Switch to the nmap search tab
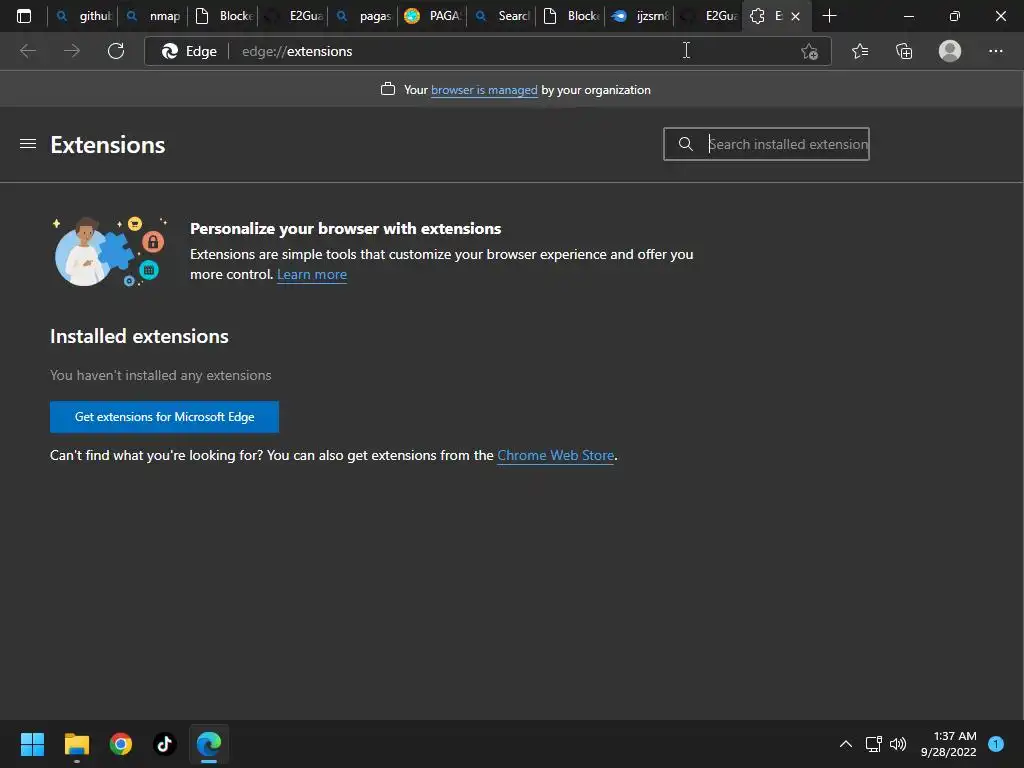Viewport: 1024px width, 768px height. point(153,16)
